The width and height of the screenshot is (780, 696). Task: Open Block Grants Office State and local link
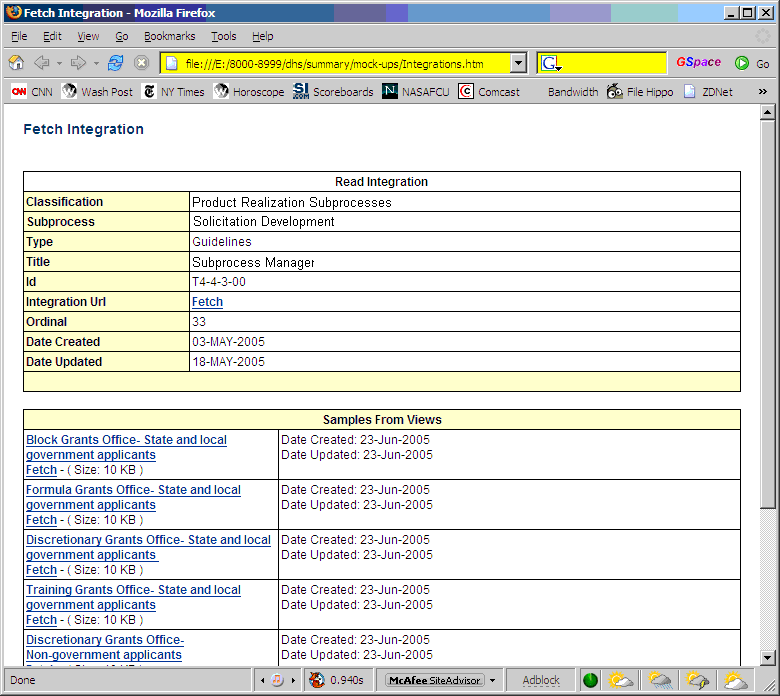(126, 447)
